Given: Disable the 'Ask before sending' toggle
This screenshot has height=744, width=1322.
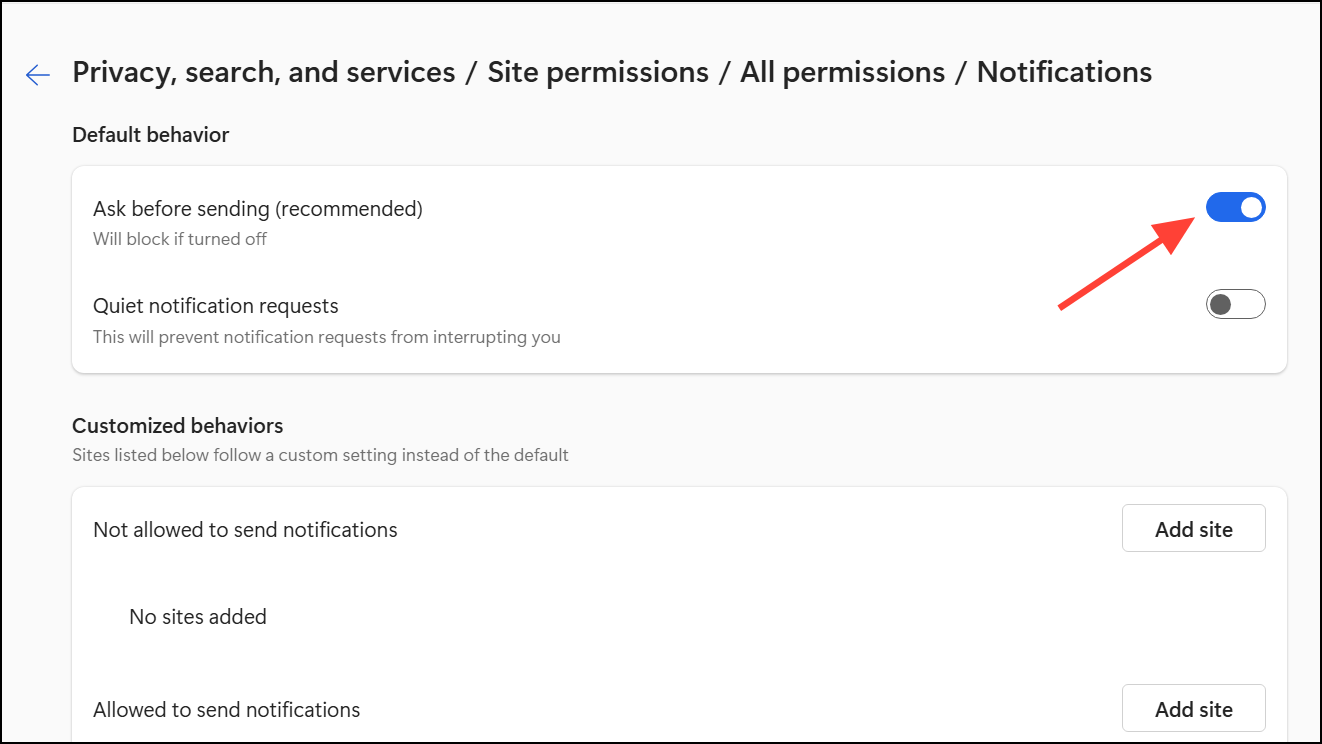Looking at the screenshot, I should point(1235,208).
